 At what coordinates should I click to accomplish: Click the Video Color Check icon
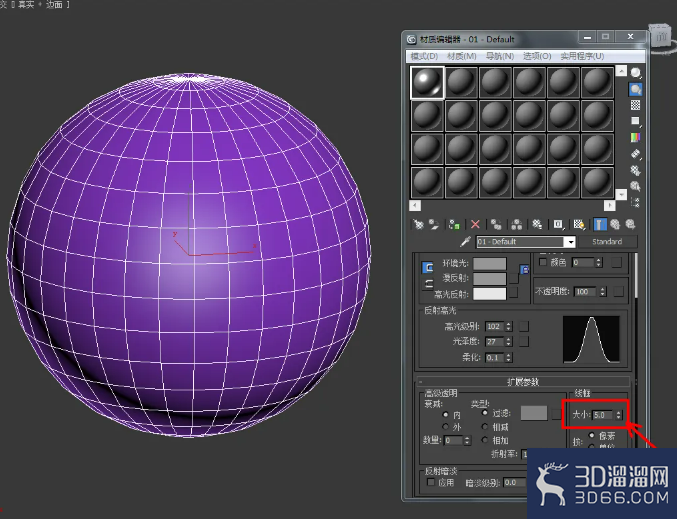[636, 138]
